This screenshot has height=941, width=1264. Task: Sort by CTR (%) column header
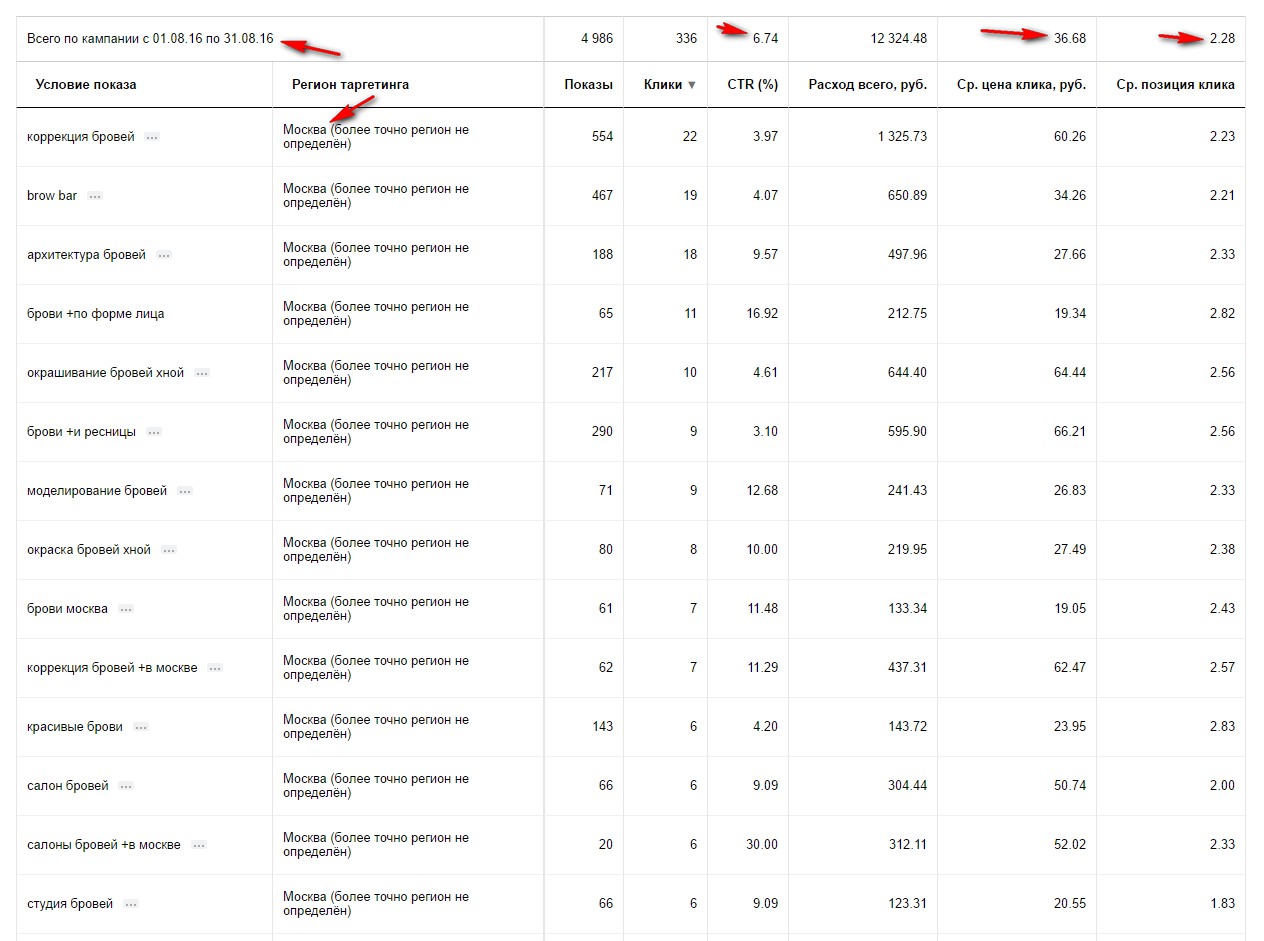pyautogui.click(x=752, y=85)
